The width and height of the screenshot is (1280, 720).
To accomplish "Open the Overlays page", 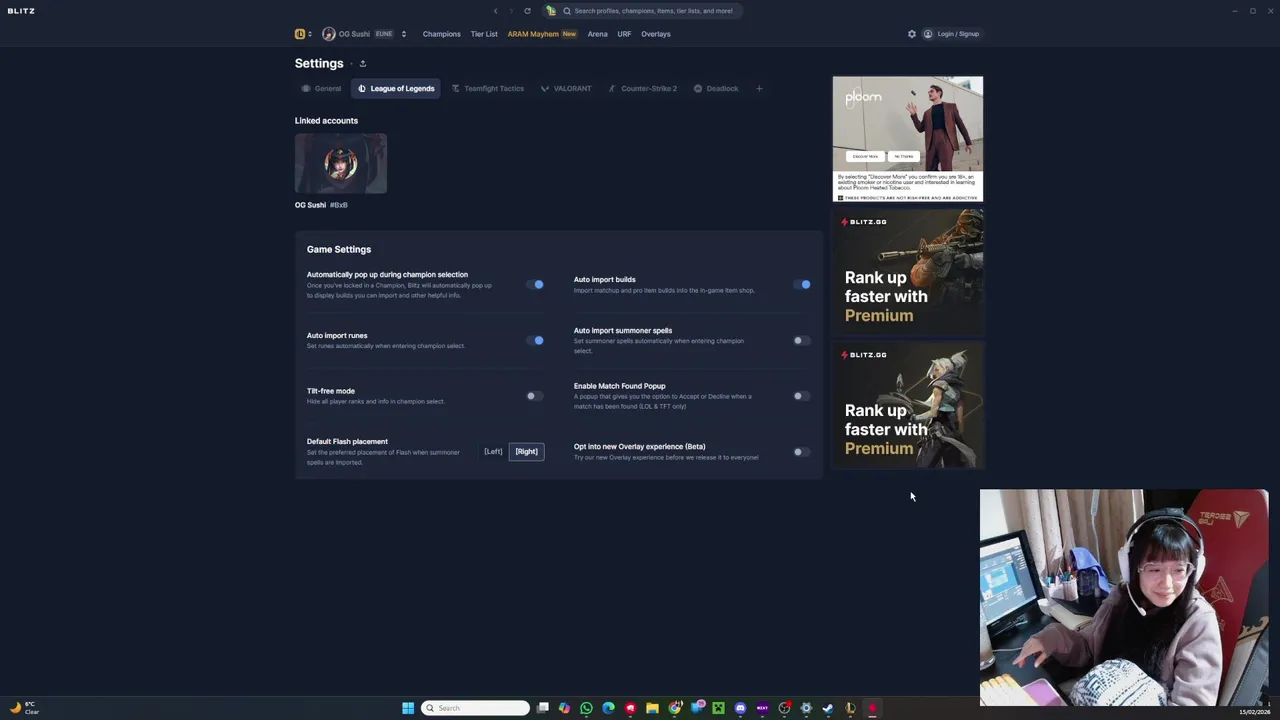I will point(656,34).
